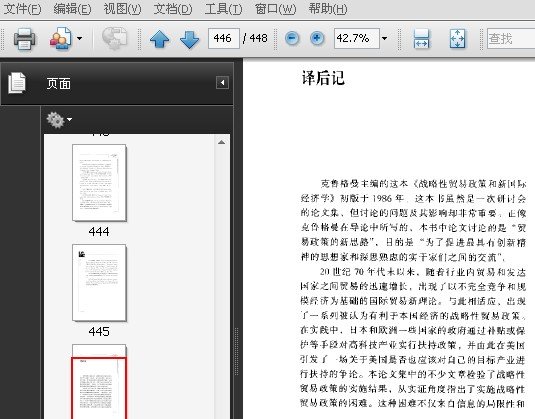Viewport: 535px width, 419px height.
Task: Click the page number field showing 446
Action: (224, 38)
